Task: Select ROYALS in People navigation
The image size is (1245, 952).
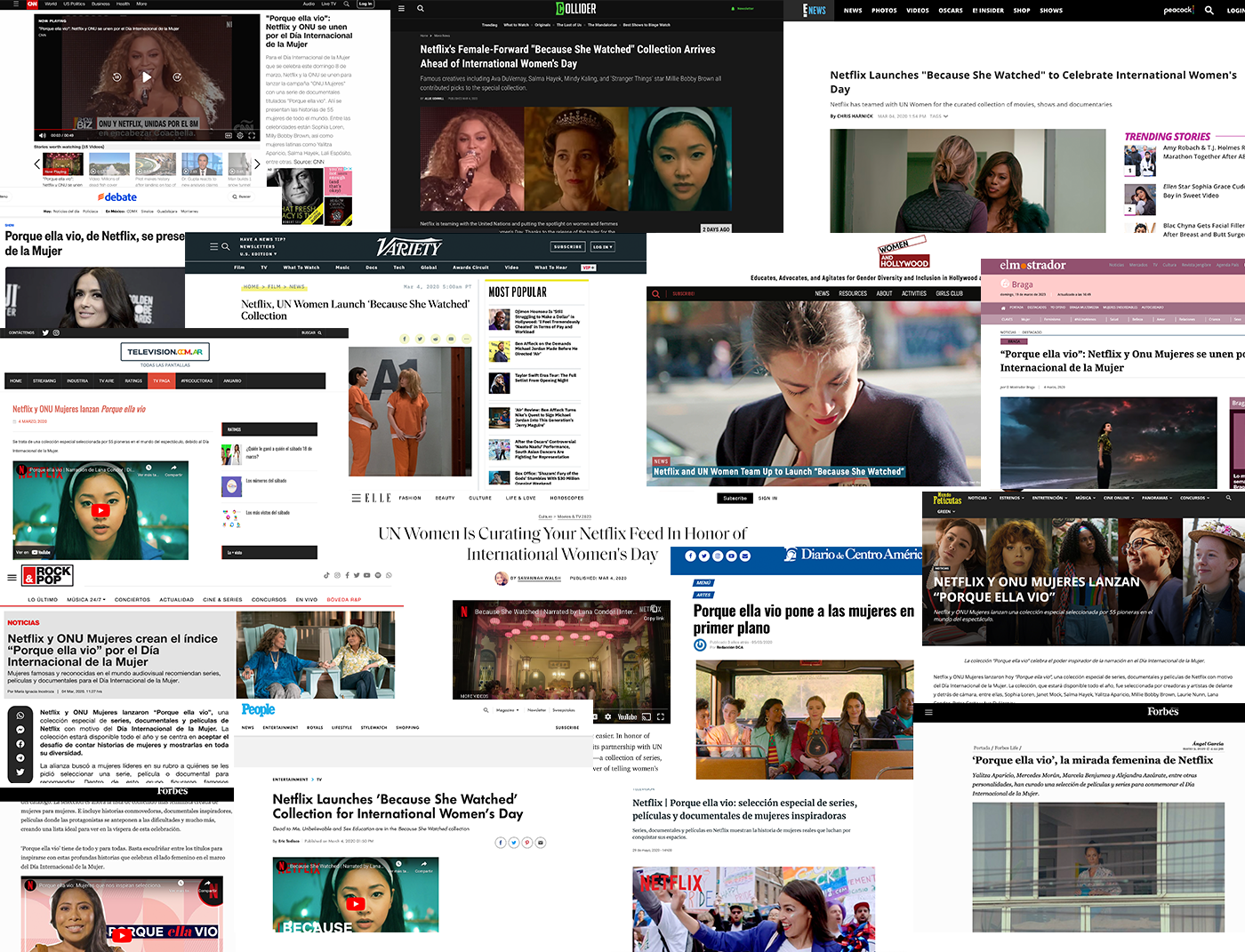Action: (315, 727)
